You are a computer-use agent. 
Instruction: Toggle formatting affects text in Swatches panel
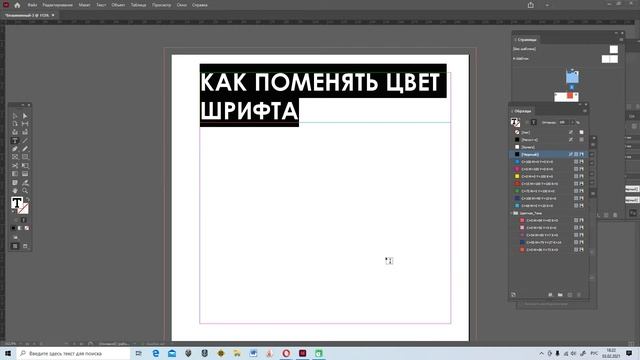tap(533, 122)
